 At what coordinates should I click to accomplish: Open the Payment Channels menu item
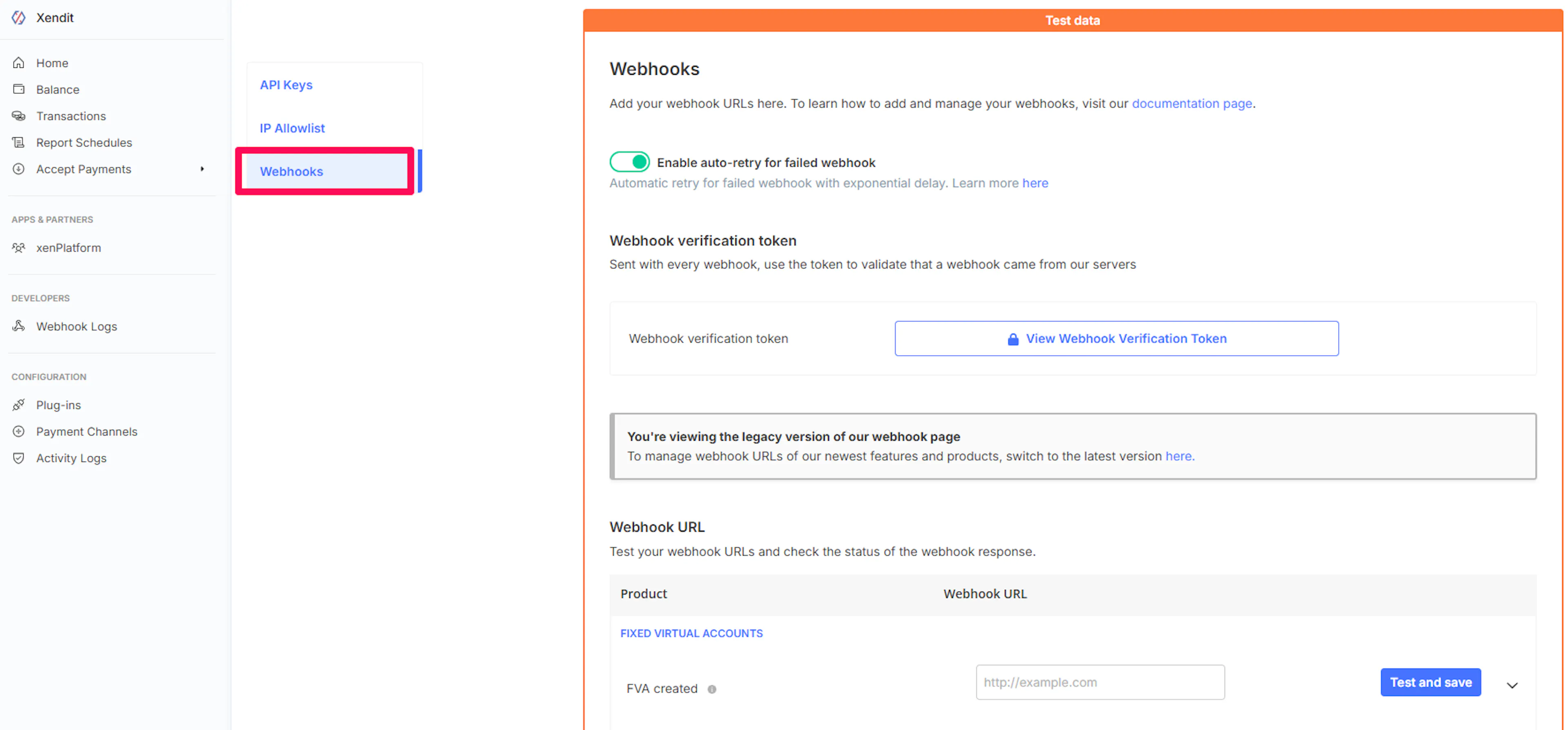tap(87, 432)
